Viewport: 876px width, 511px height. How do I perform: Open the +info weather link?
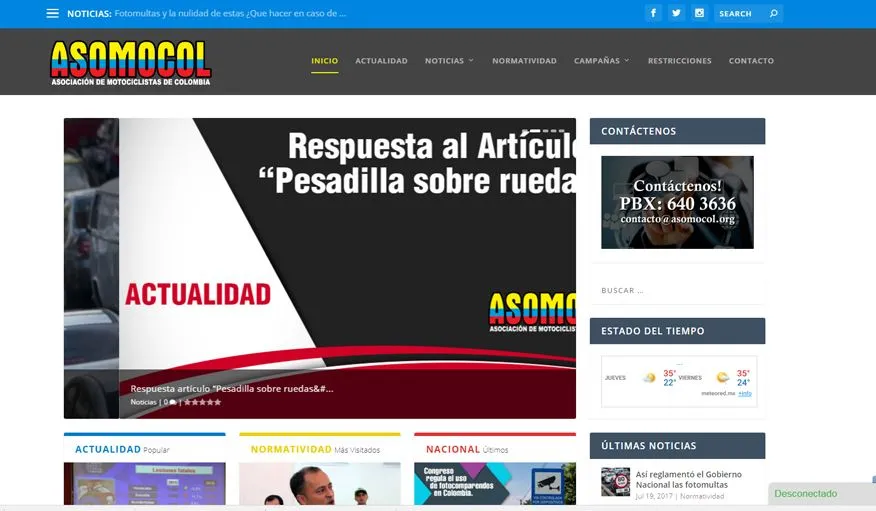point(745,394)
